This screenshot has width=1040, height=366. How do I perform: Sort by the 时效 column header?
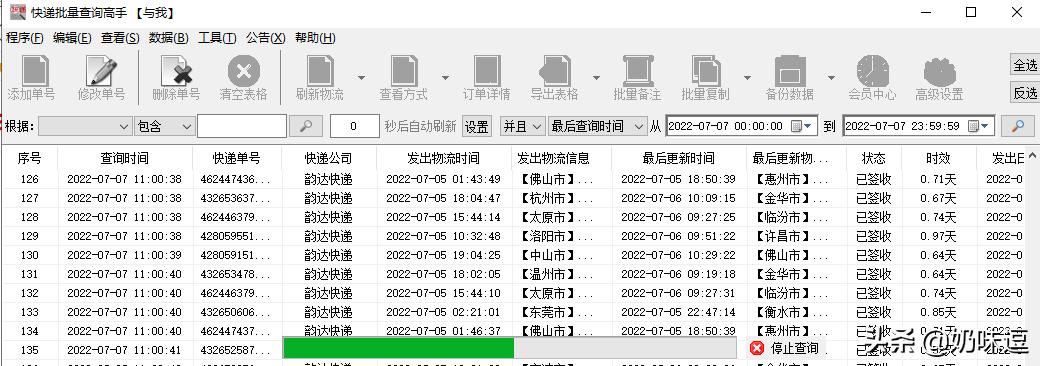[939, 158]
